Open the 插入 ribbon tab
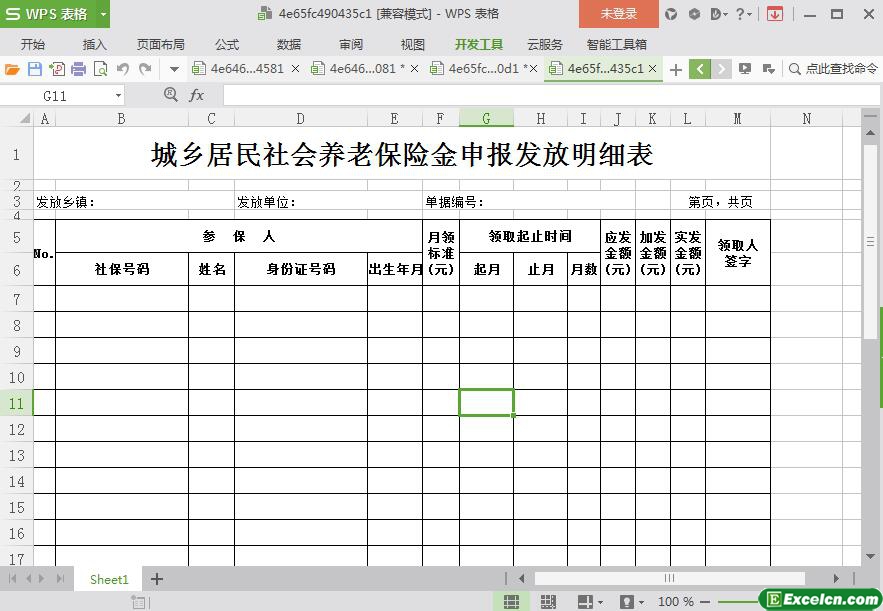This screenshot has height=611, width=883. pyautogui.click(x=94, y=44)
